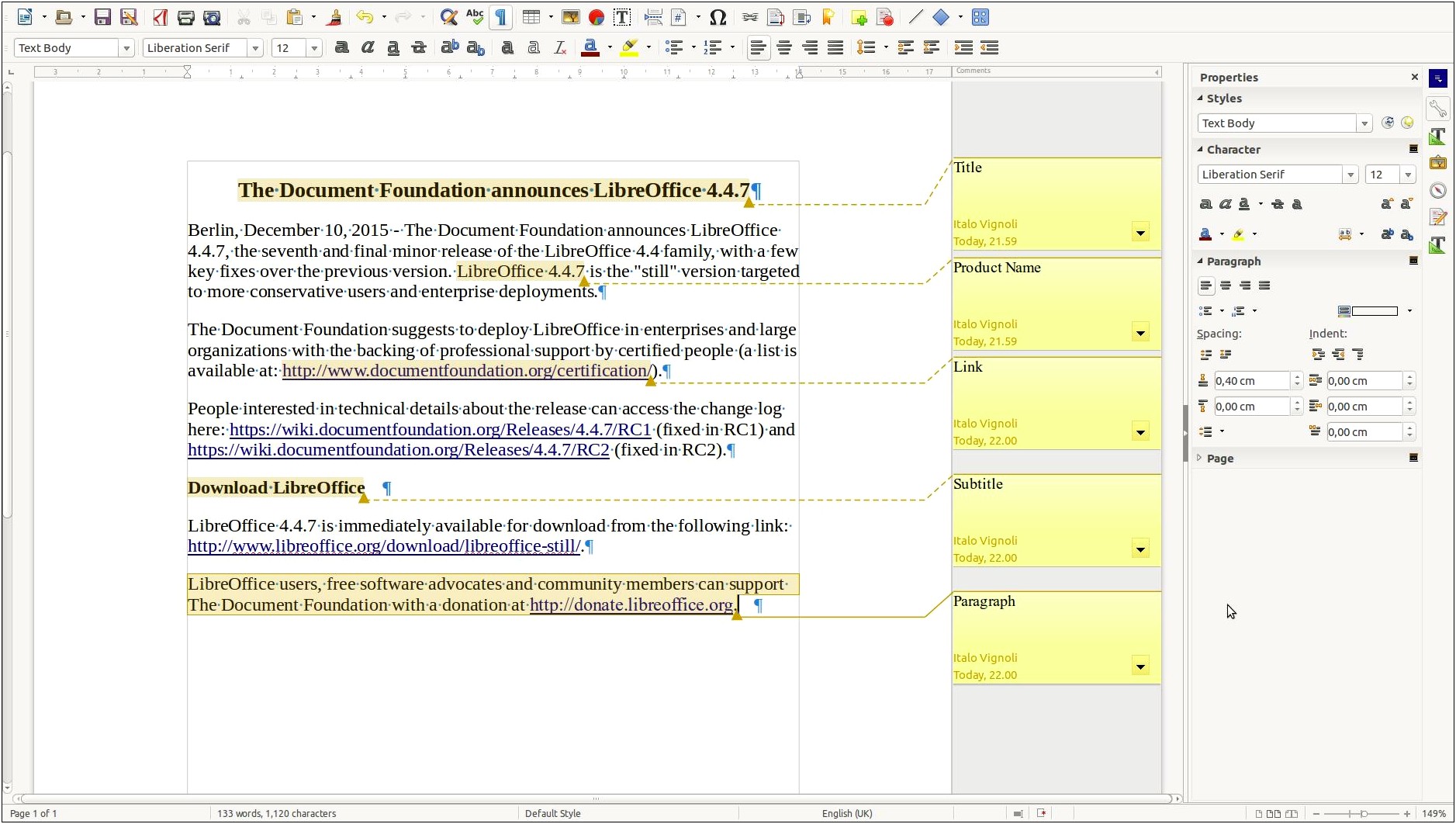The width and height of the screenshot is (1456, 824).
Task: Insert a chart using the pie icon
Action: click(x=597, y=17)
